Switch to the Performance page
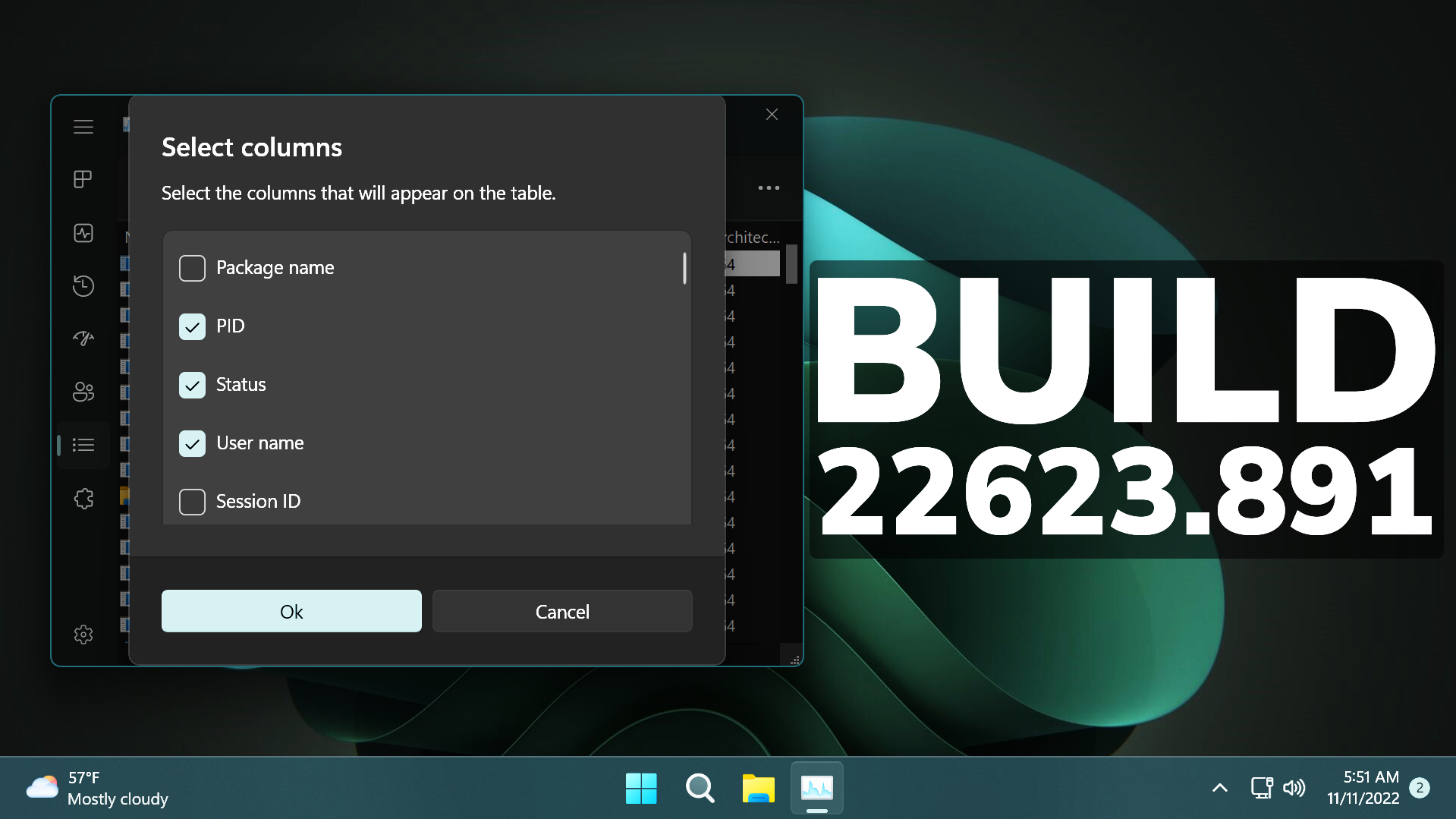 (83, 233)
